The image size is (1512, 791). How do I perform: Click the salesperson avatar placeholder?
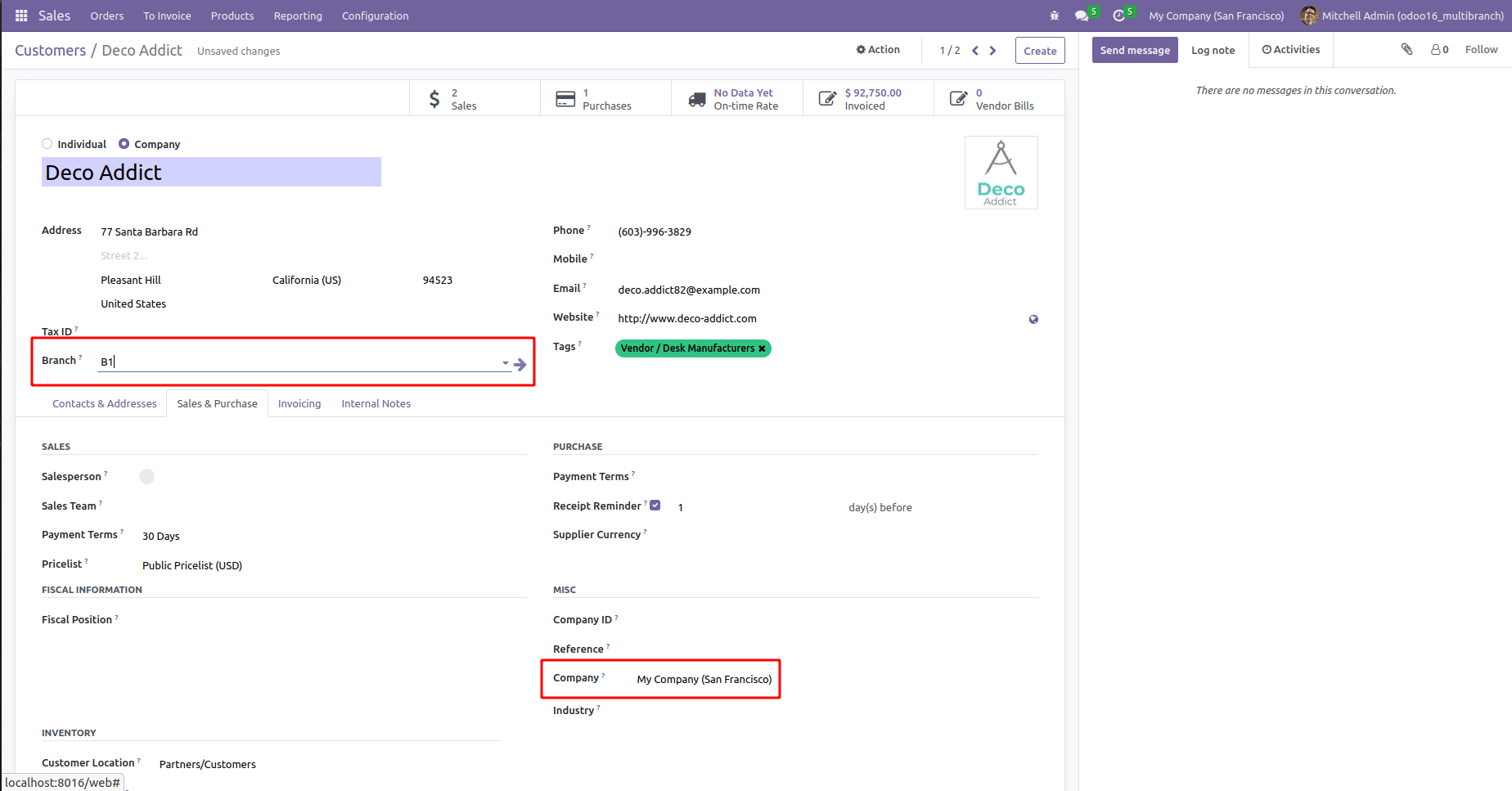click(147, 477)
